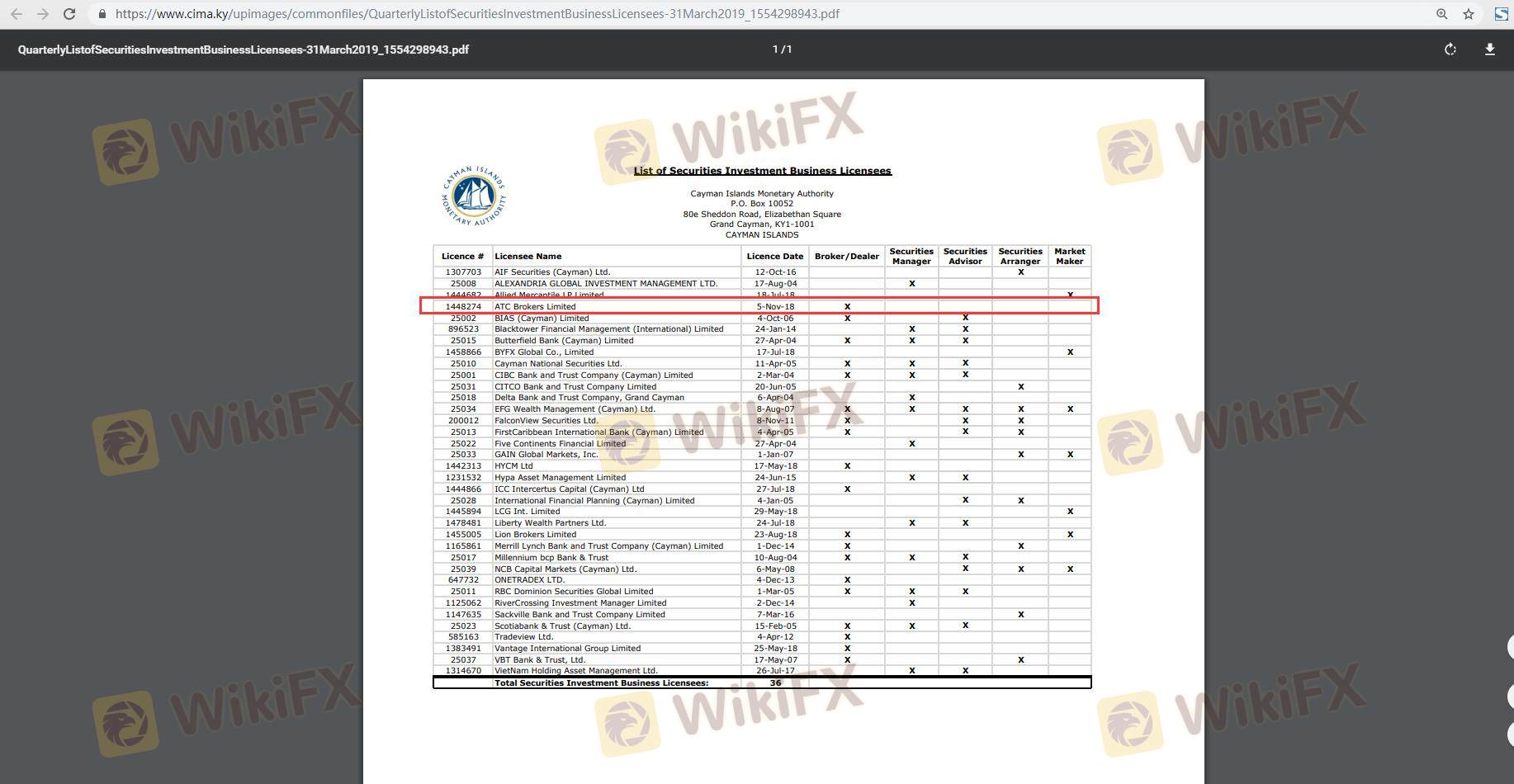Click the Licensee Name column header

[x=528, y=257]
